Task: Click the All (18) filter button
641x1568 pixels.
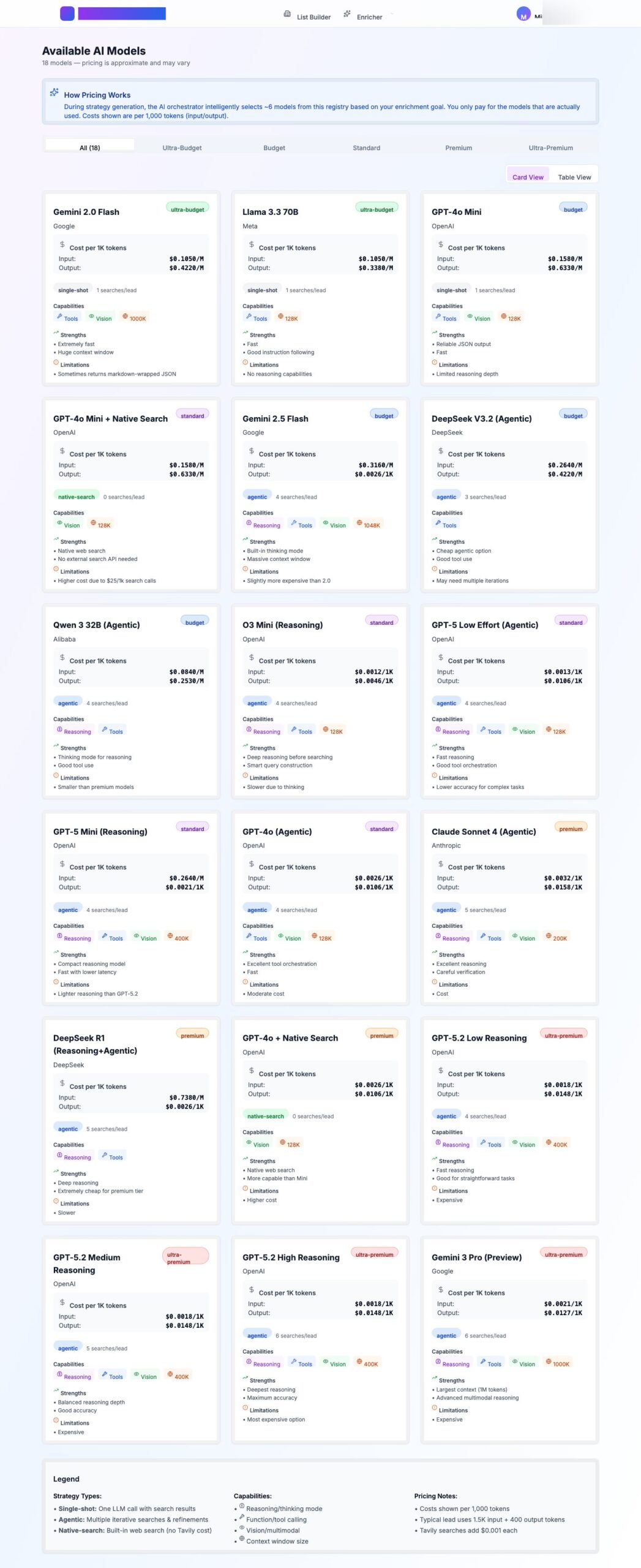Action: pyautogui.click(x=88, y=148)
